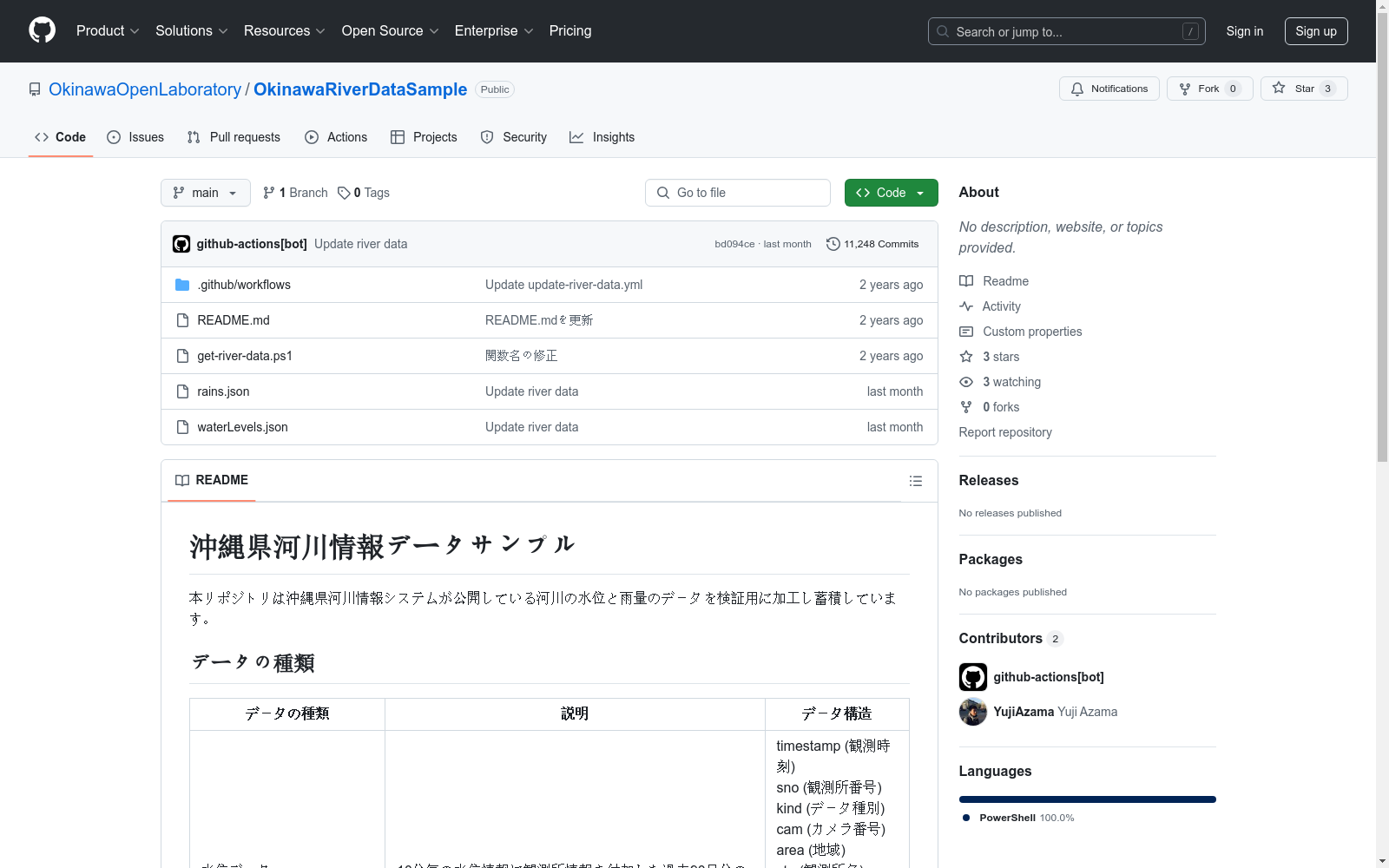Click the README outline list icon
This screenshot has width=1389, height=868.
916,481
